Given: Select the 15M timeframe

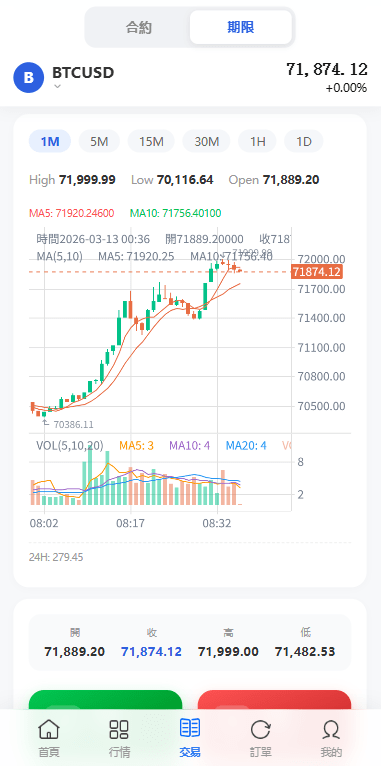Looking at the screenshot, I should 151,142.
